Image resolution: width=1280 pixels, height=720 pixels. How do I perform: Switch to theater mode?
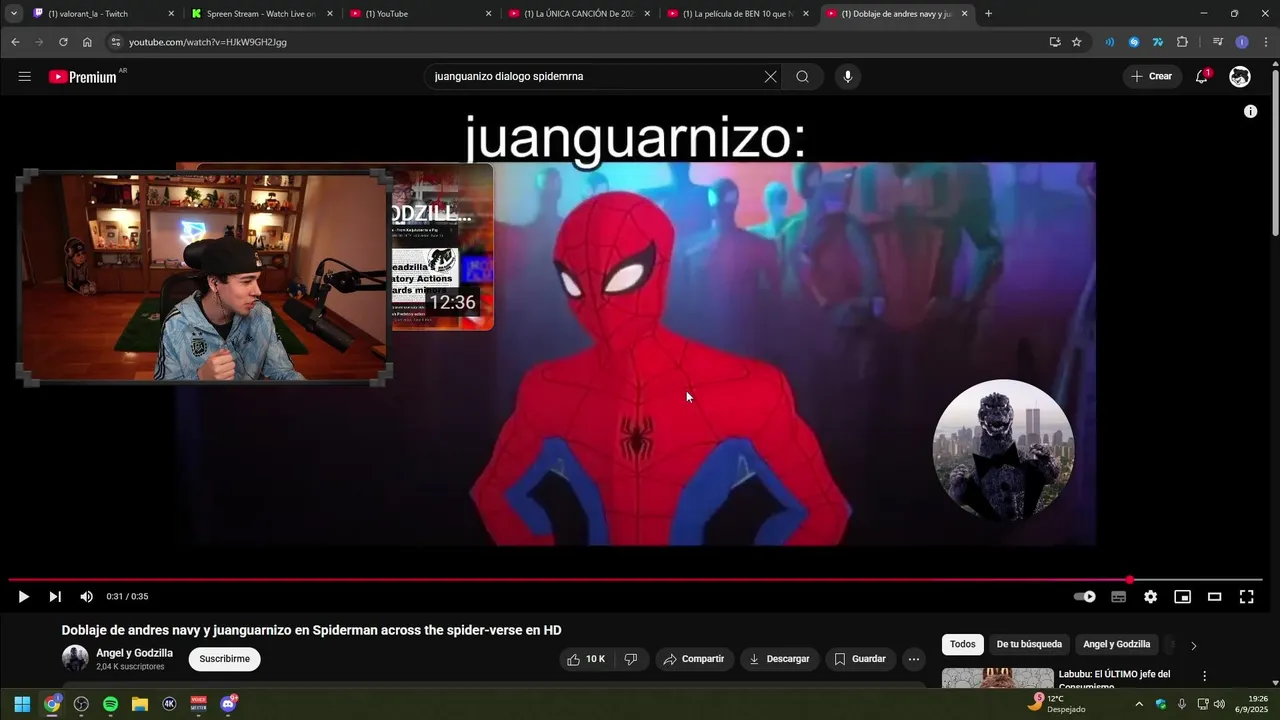[1214, 597]
